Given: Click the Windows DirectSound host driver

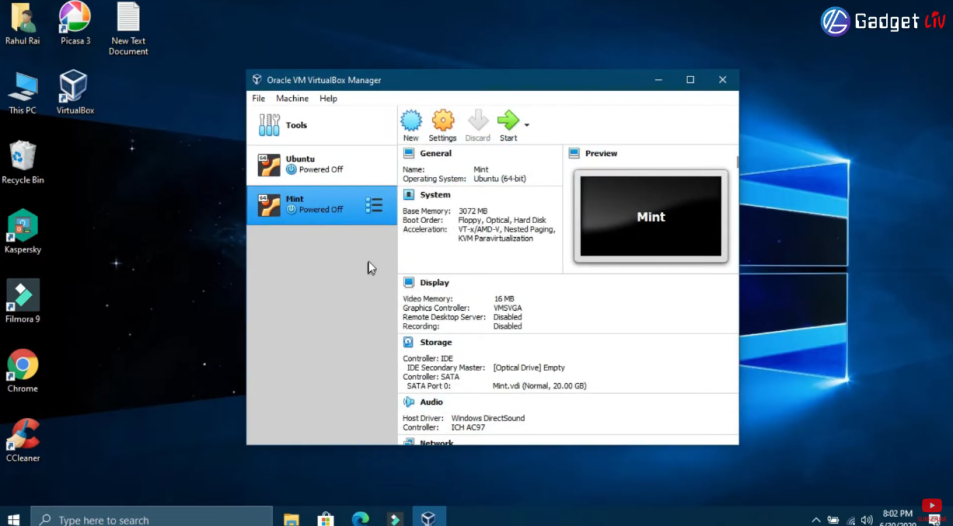Looking at the screenshot, I should click(488, 418).
